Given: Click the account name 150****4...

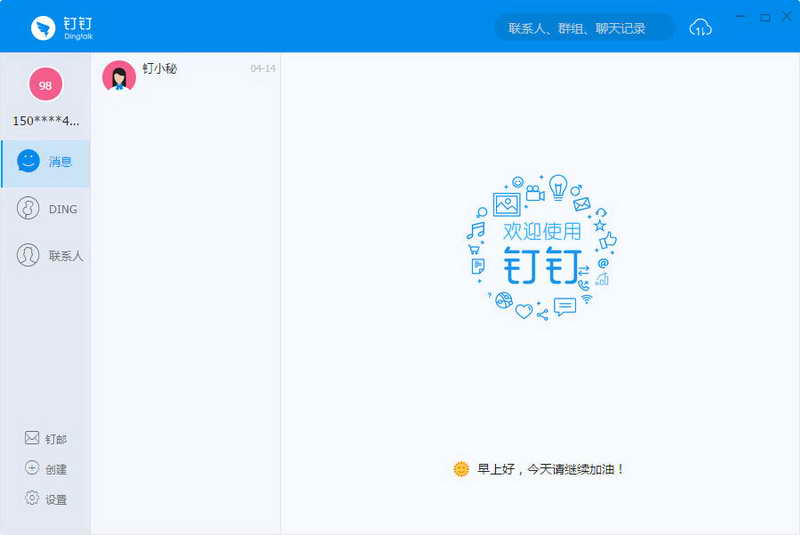Looking at the screenshot, I should point(46,121).
